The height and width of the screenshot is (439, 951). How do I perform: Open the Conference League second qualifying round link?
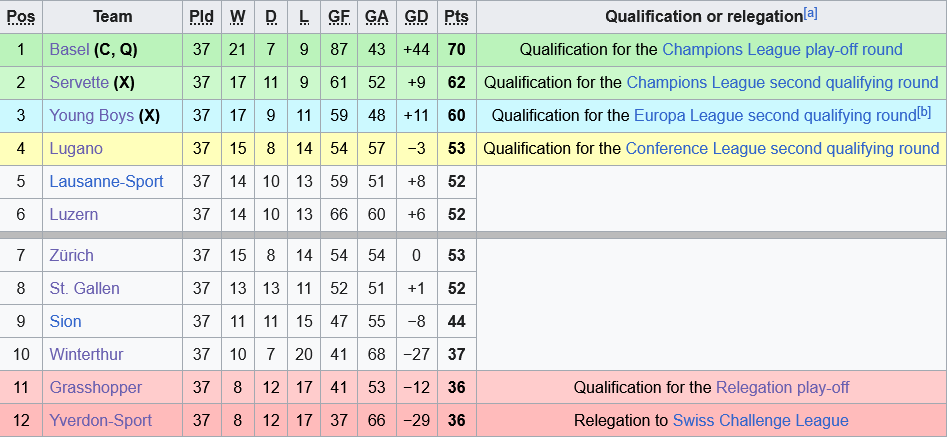pos(782,148)
